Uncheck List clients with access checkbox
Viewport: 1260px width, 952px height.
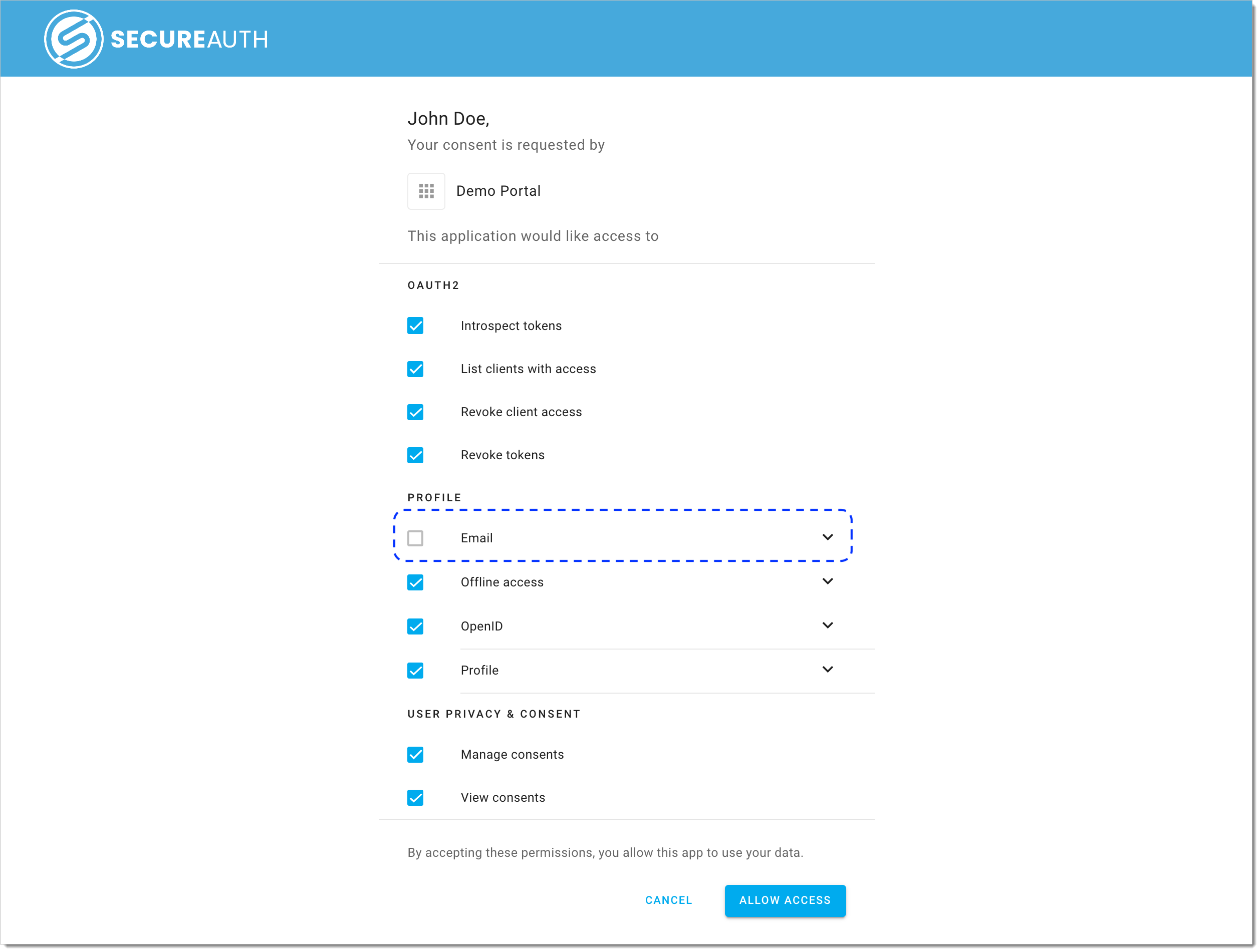[x=415, y=369]
